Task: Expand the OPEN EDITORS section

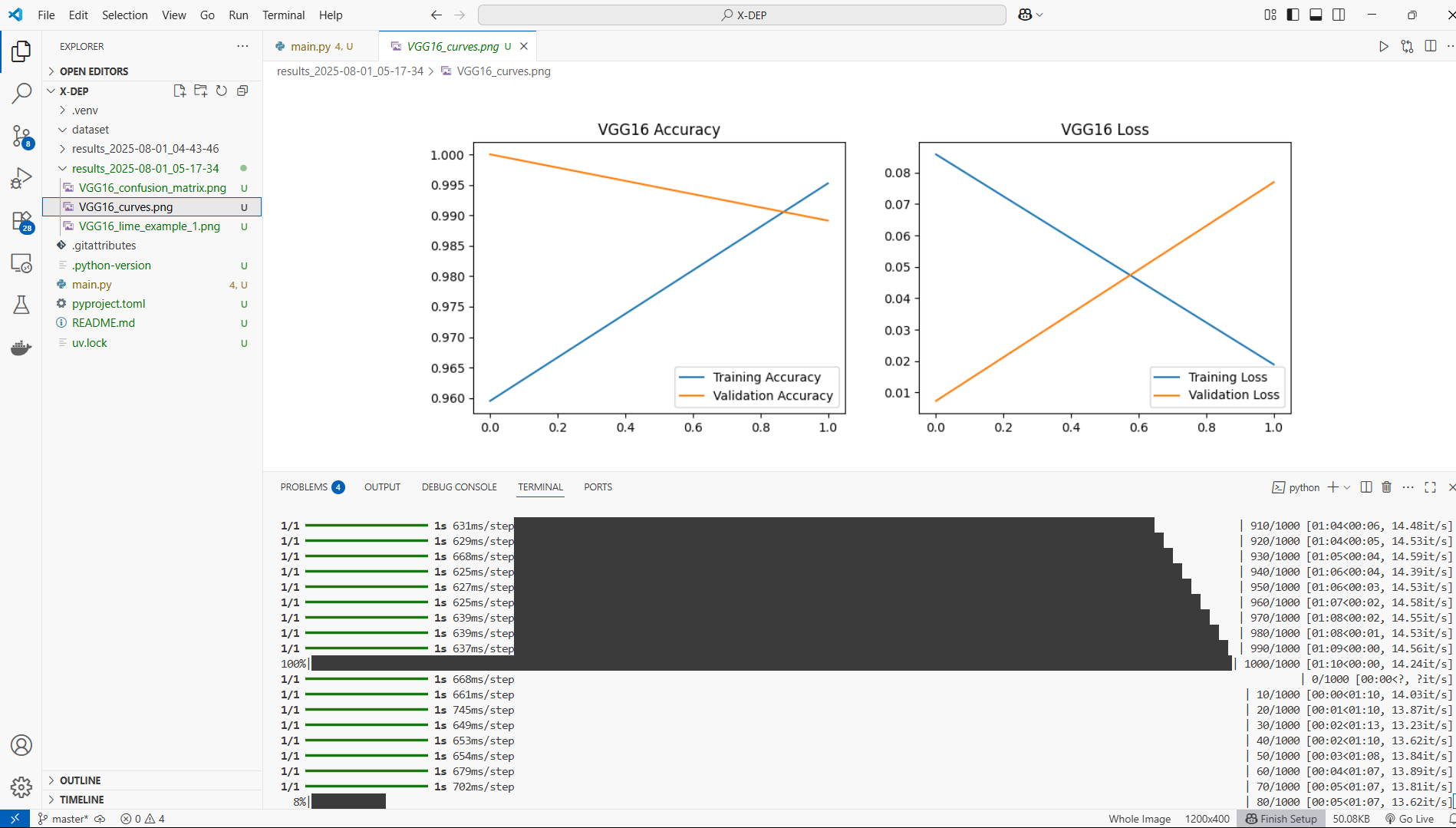Action: point(152,71)
